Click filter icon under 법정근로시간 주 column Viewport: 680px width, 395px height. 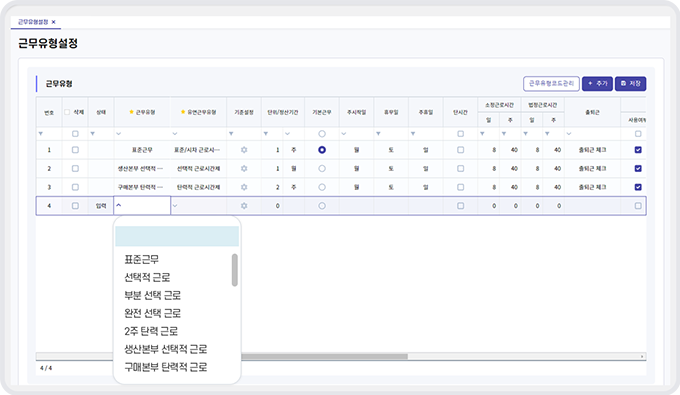pos(547,134)
